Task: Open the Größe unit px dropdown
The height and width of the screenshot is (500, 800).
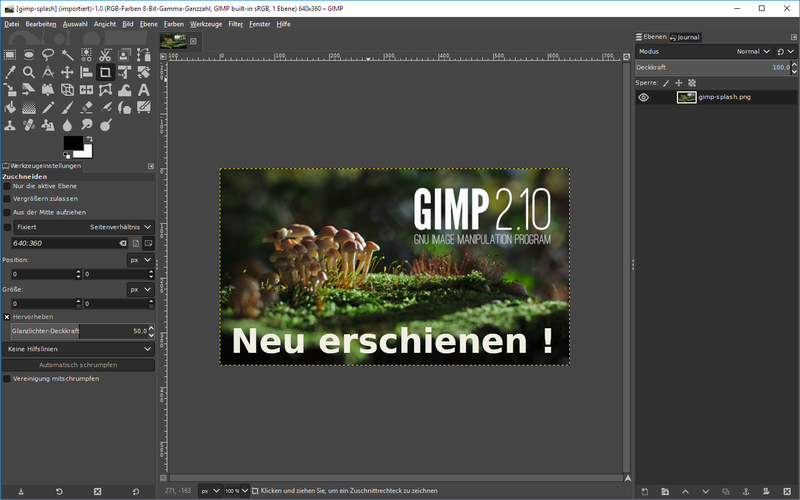Action: point(140,289)
